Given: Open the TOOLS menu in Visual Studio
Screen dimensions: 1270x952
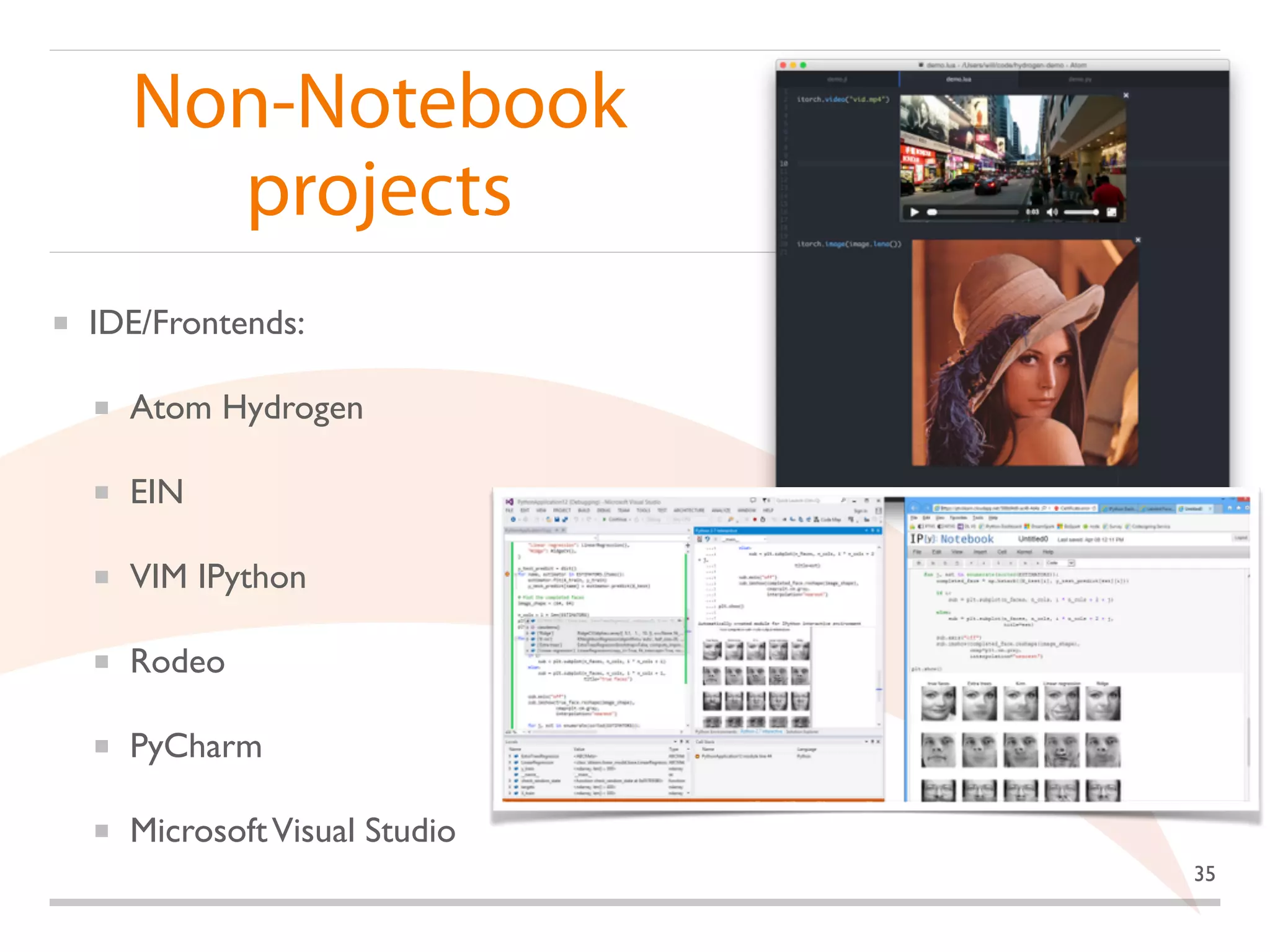Looking at the screenshot, I should (643, 510).
